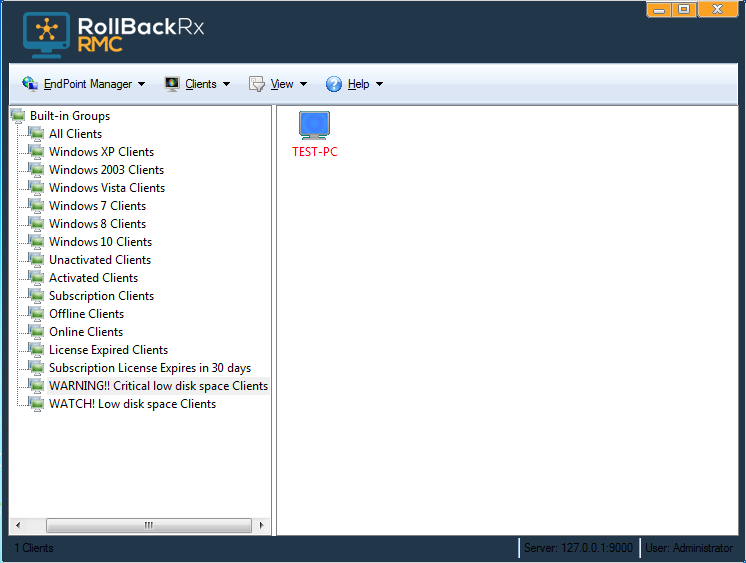Click the tree scrollbar right arrow
The image size is (746, 563).
click(x=261, y=525)
